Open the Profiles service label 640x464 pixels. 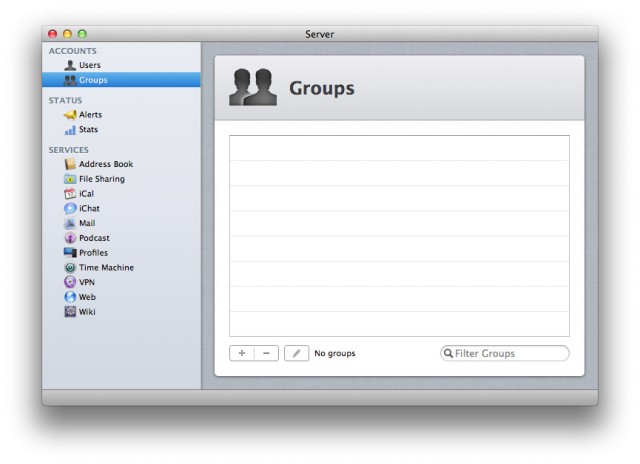click(93, 253)
